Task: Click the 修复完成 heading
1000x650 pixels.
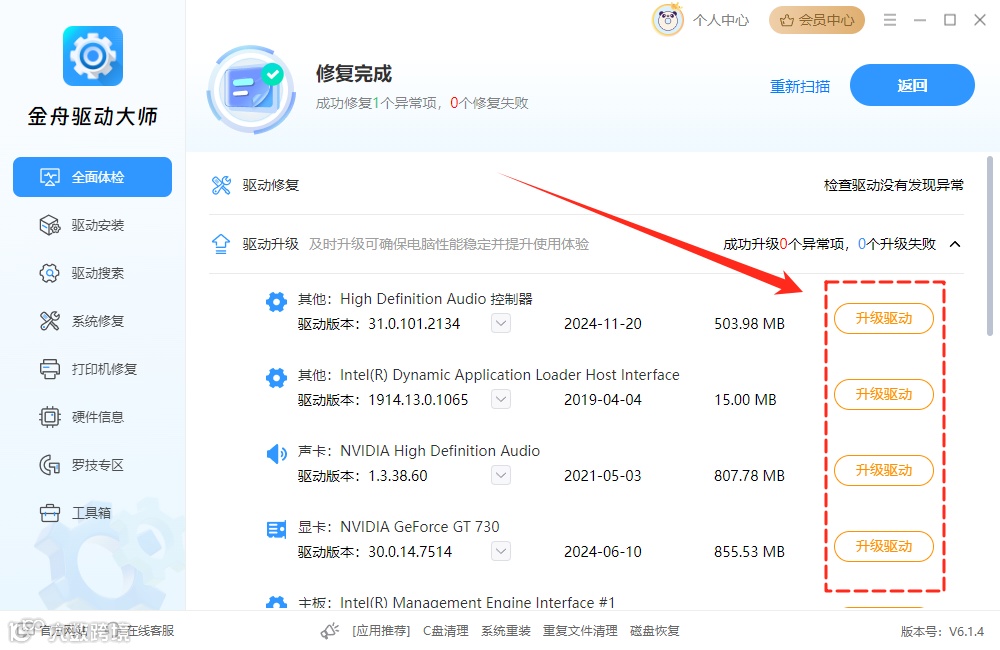Action: (x=353, y=73)
